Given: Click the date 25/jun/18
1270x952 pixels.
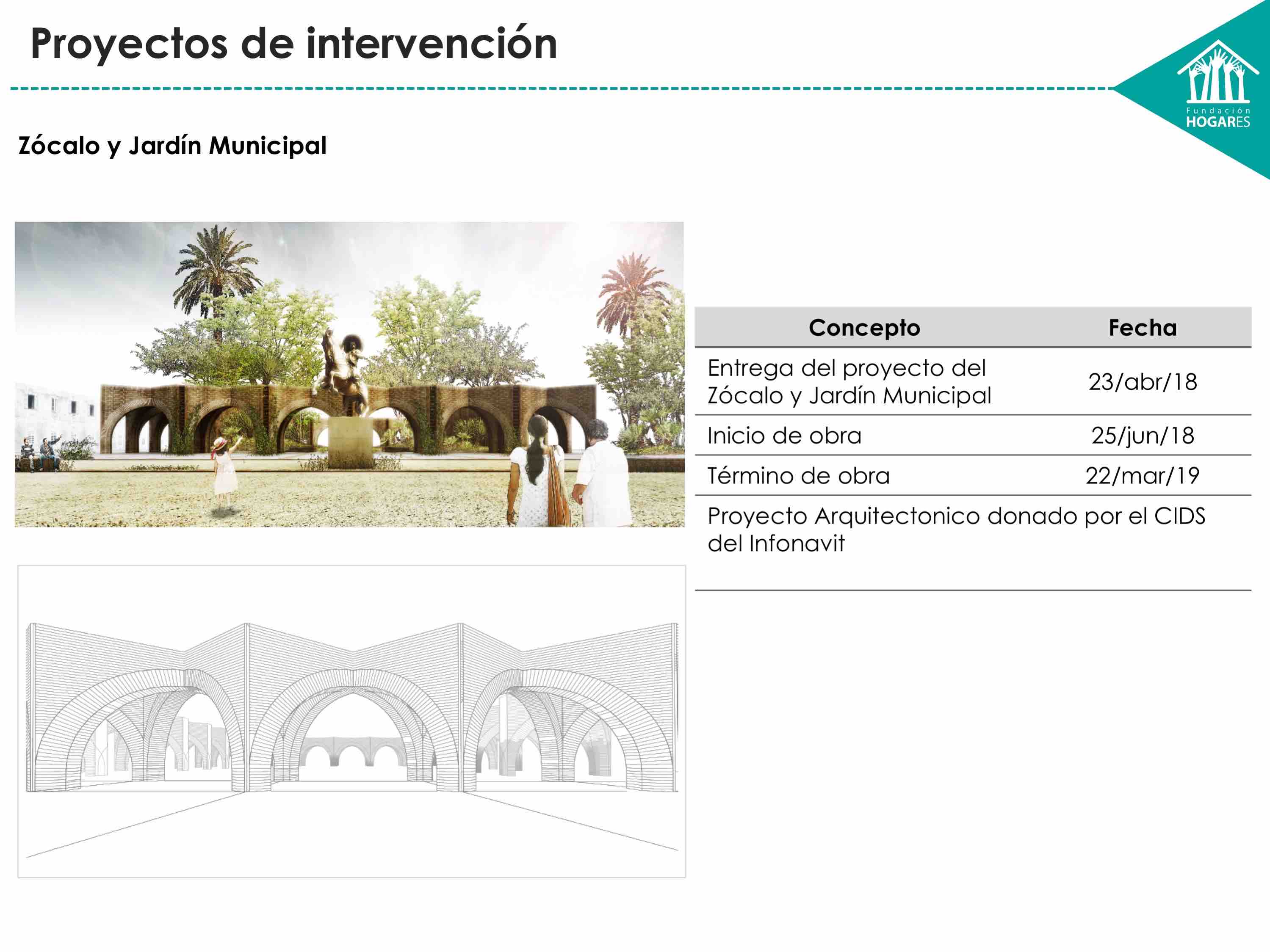Looking at the screenshot, I should (x=1142, y=436).
